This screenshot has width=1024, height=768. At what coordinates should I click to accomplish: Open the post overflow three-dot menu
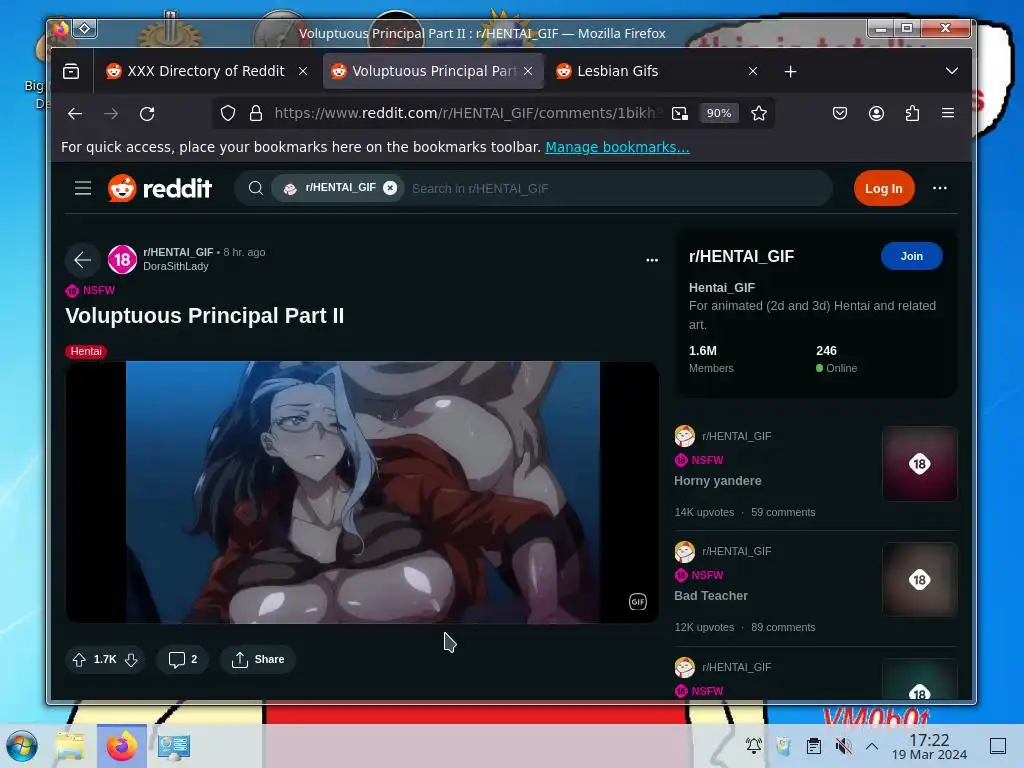(x=652, y=260)
